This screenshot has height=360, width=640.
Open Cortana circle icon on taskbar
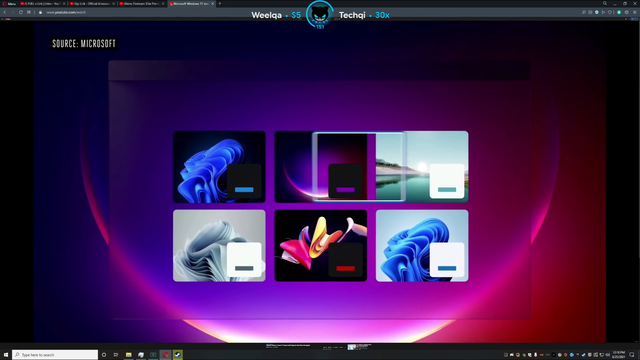point(104,355)
